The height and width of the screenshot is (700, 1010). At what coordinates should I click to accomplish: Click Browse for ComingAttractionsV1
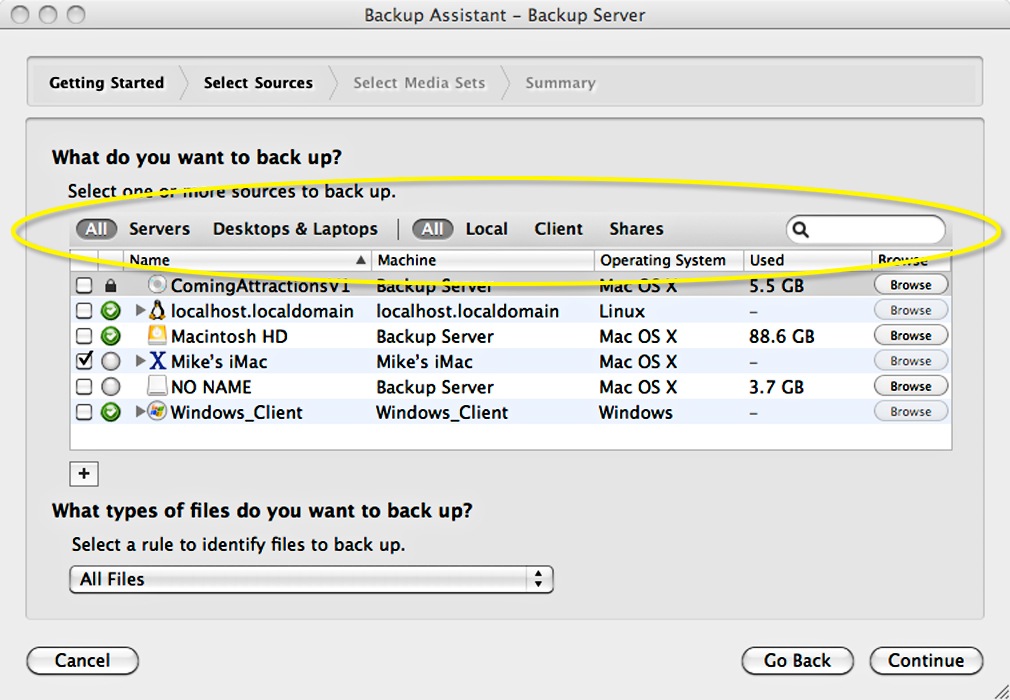click(x=911, y=285)
